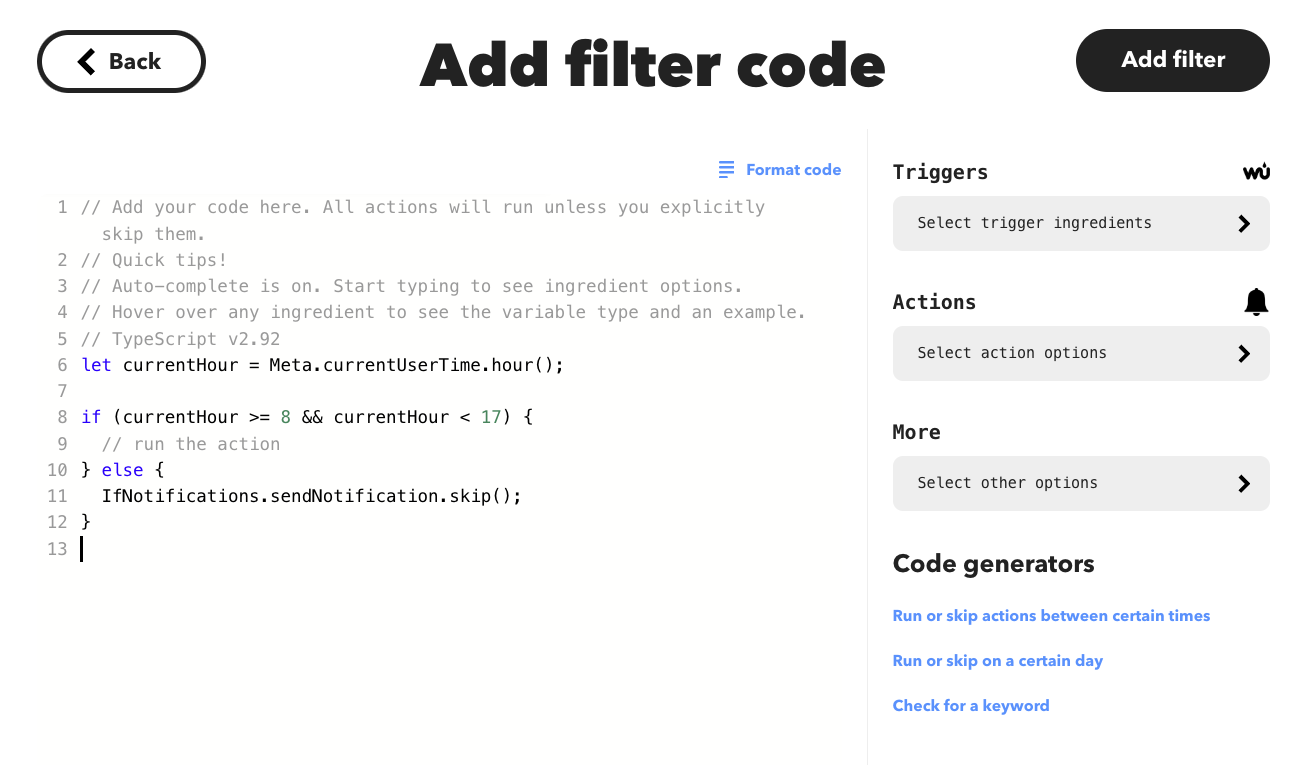
Task: Click the back arrow inside the Back button
Action: point(84,61)
